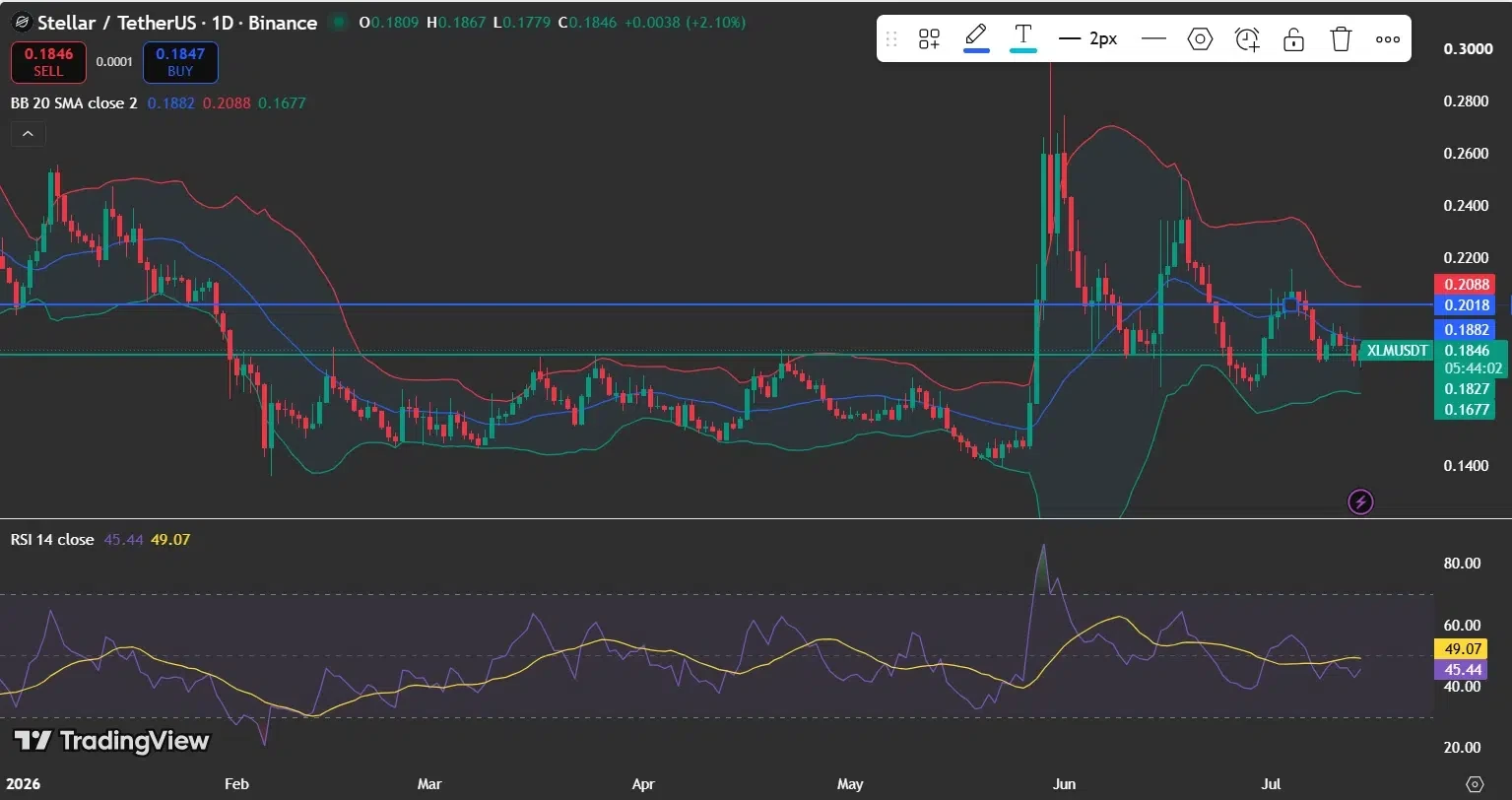Open the line style selector
1512x800 pixels.
point(1153,39)
